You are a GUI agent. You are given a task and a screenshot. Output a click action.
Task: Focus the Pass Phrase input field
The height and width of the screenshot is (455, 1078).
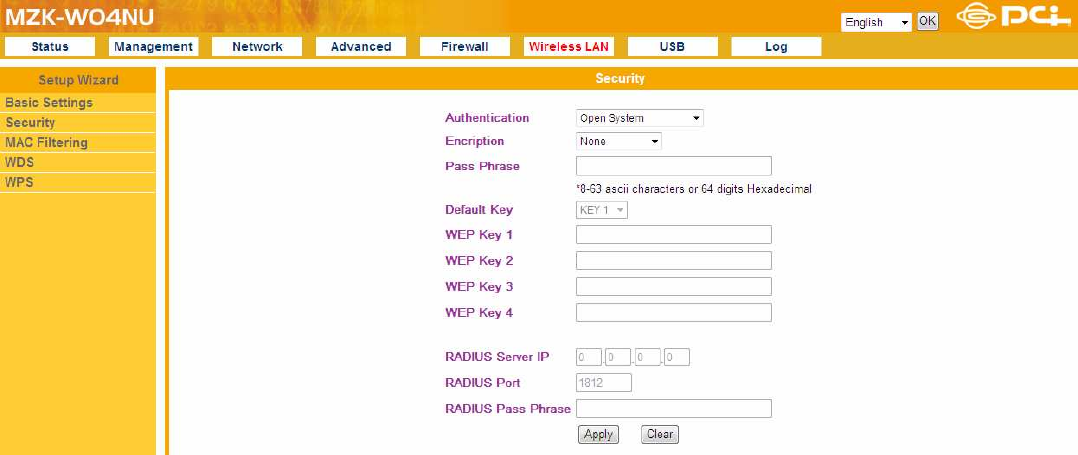(x=674, y=166)
